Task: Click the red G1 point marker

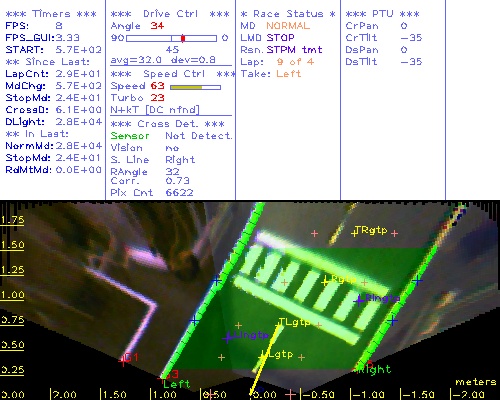Action: (x=123, y=360)
